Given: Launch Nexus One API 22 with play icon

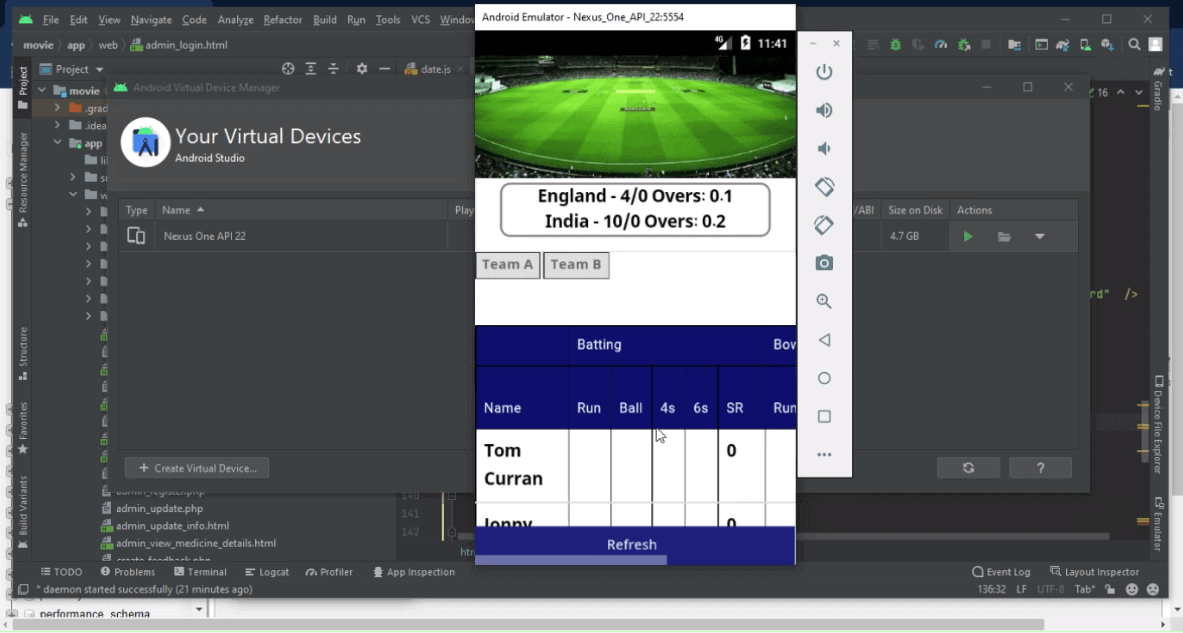Looking at the screenshot, I should (967, 237).
